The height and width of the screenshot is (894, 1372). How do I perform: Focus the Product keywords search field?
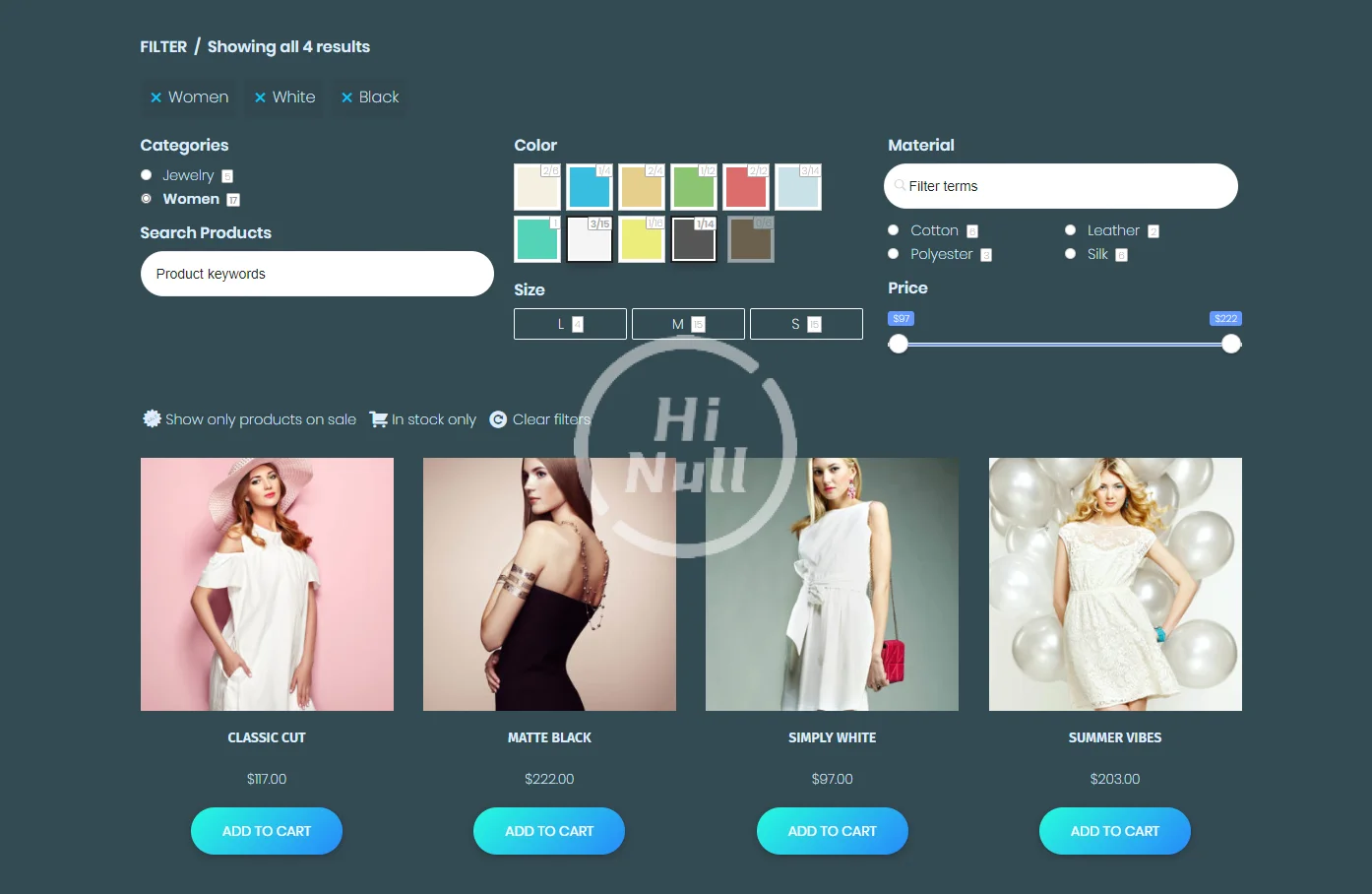coord(317,274)
